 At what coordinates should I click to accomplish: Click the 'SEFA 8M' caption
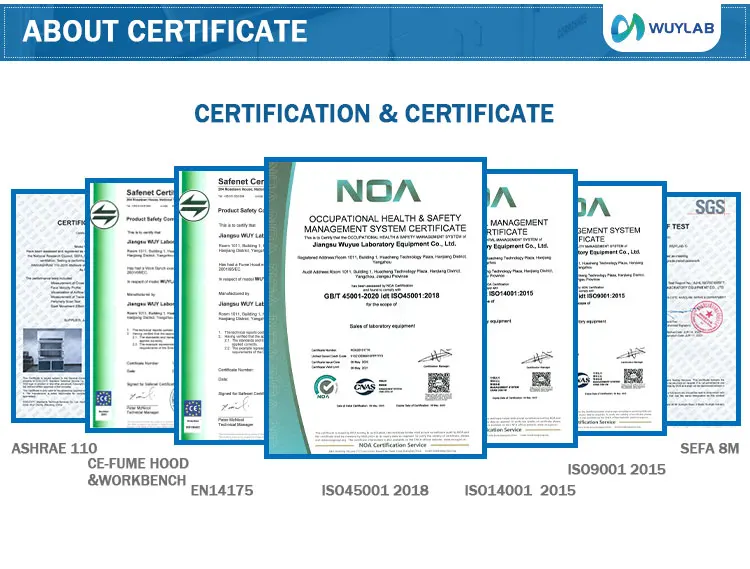(709, 449)
